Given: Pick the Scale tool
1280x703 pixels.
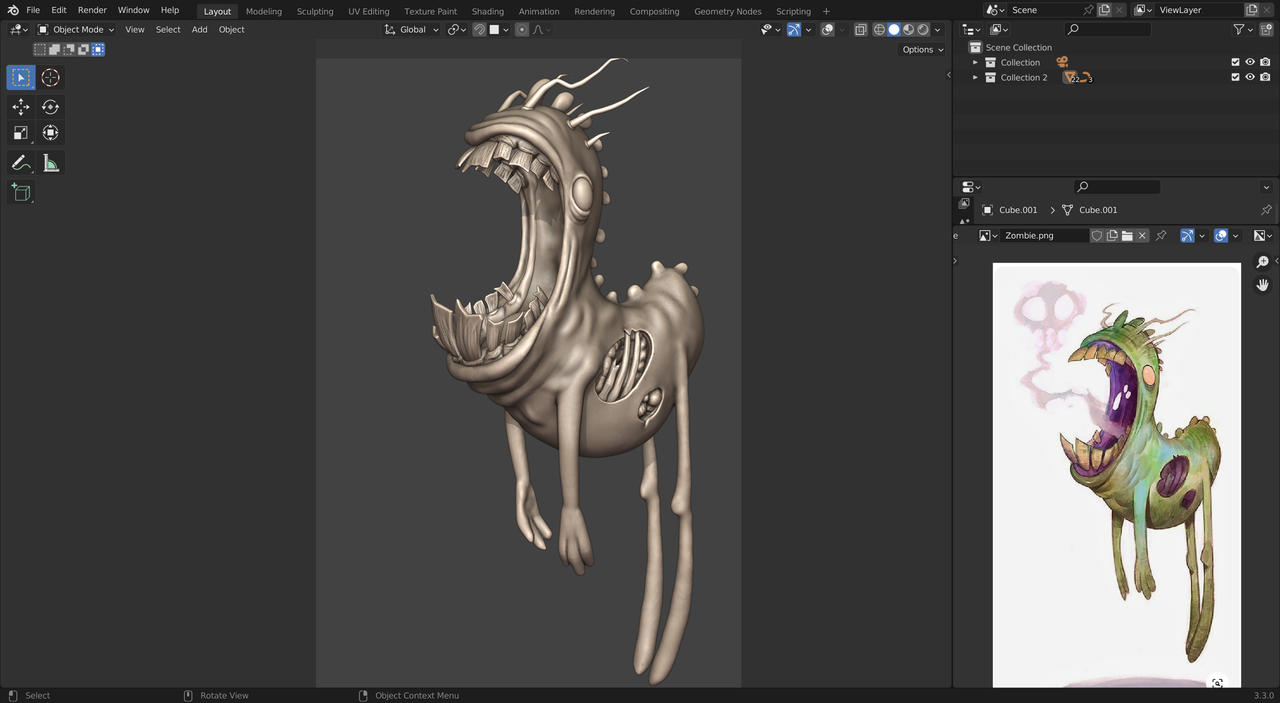Looking at the screenshot, I should coord(20,133).
